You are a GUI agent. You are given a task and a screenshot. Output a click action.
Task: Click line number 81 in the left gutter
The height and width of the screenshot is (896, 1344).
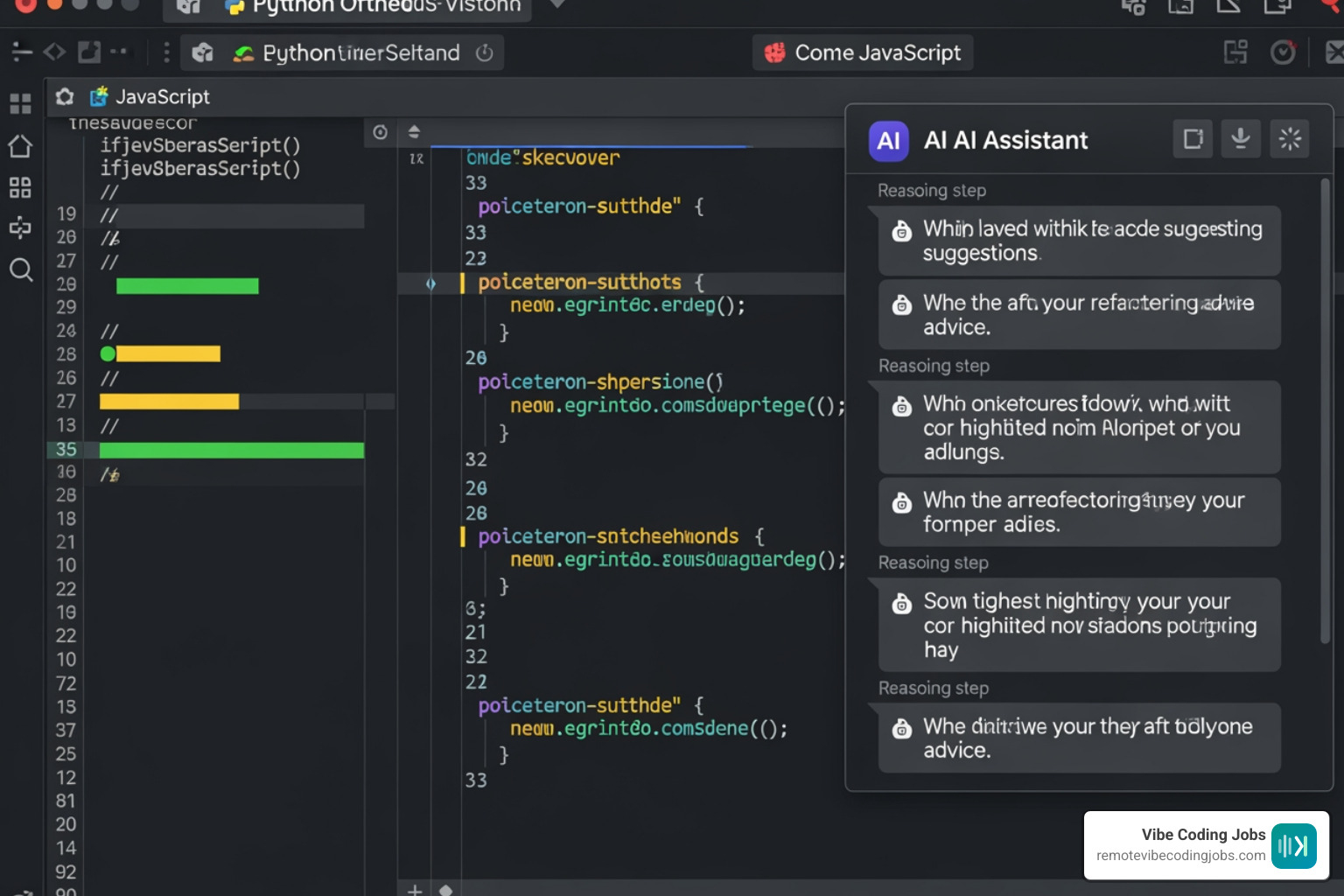coord(66,801)
